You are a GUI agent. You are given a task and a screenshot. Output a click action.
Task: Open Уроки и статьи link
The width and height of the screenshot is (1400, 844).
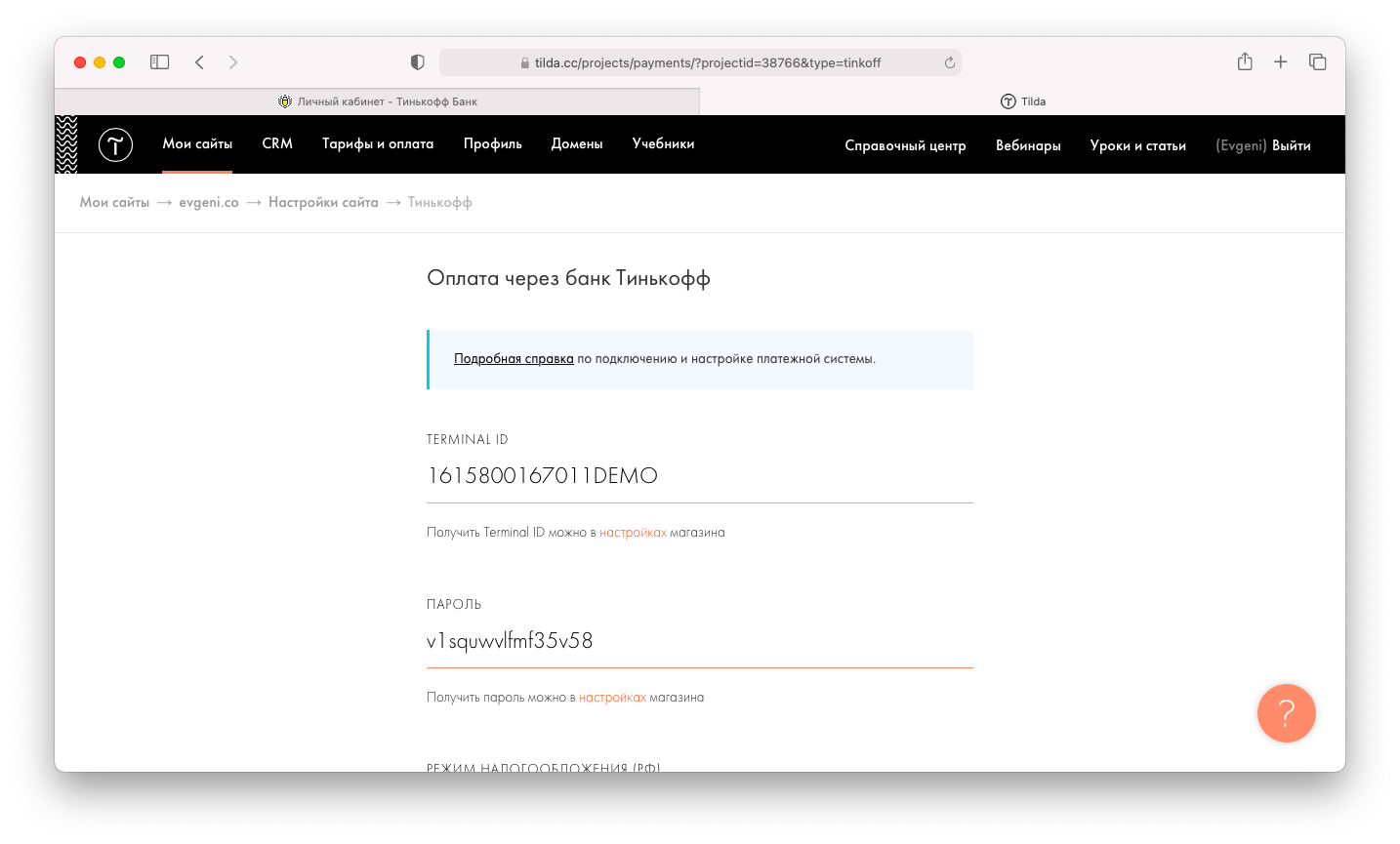click(1138, 145)
